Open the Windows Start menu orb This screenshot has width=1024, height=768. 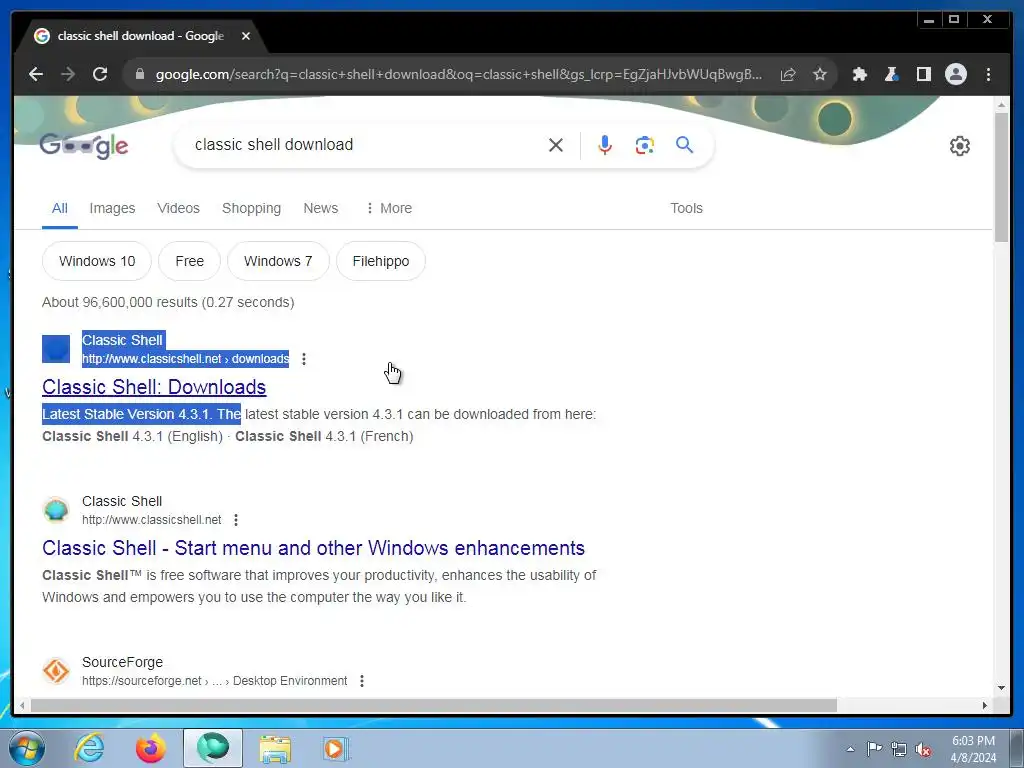pyautogui.click(x=26, y=748)
